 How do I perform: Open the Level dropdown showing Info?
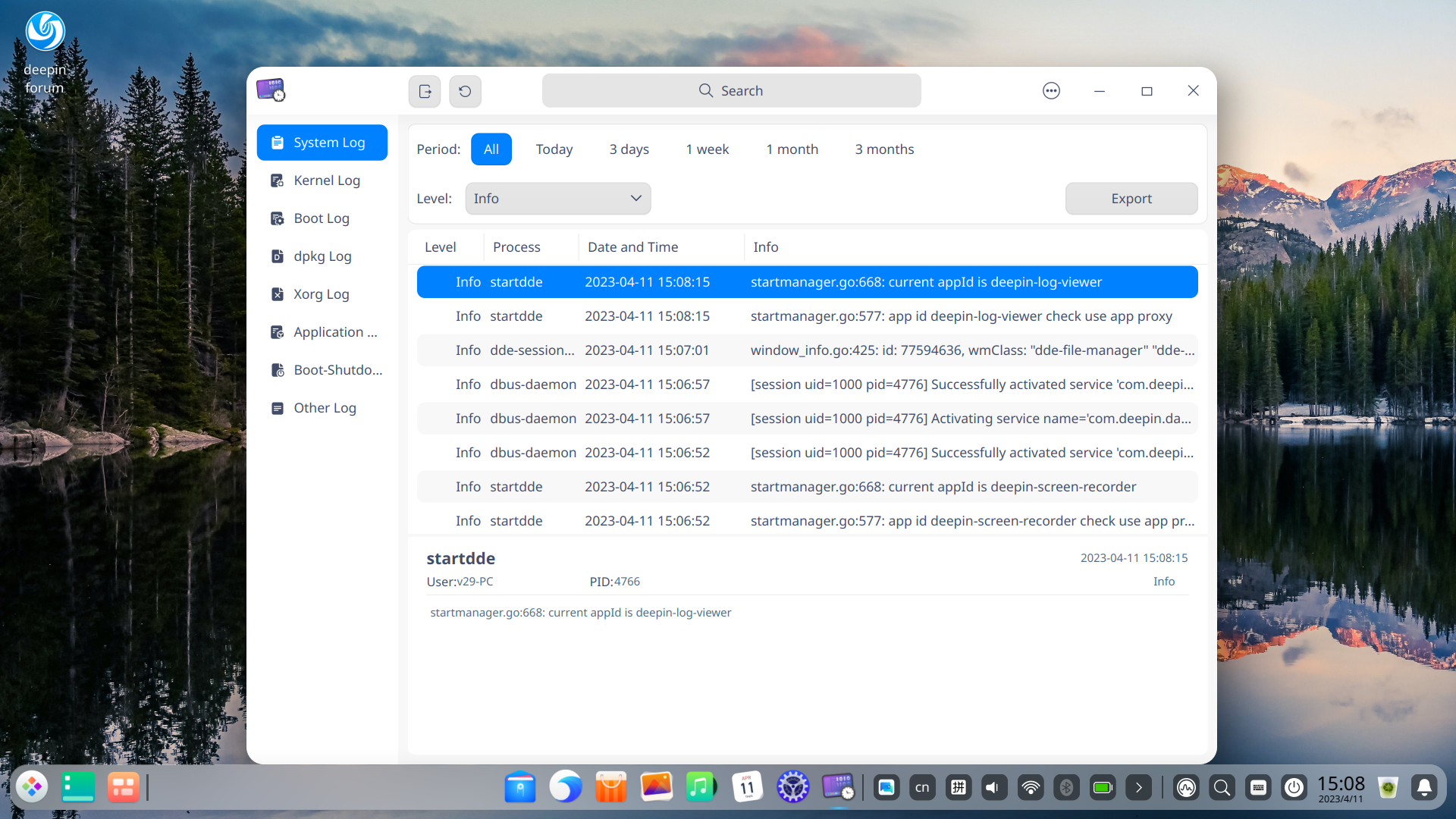pyautogui.click(x=557, y=198)
